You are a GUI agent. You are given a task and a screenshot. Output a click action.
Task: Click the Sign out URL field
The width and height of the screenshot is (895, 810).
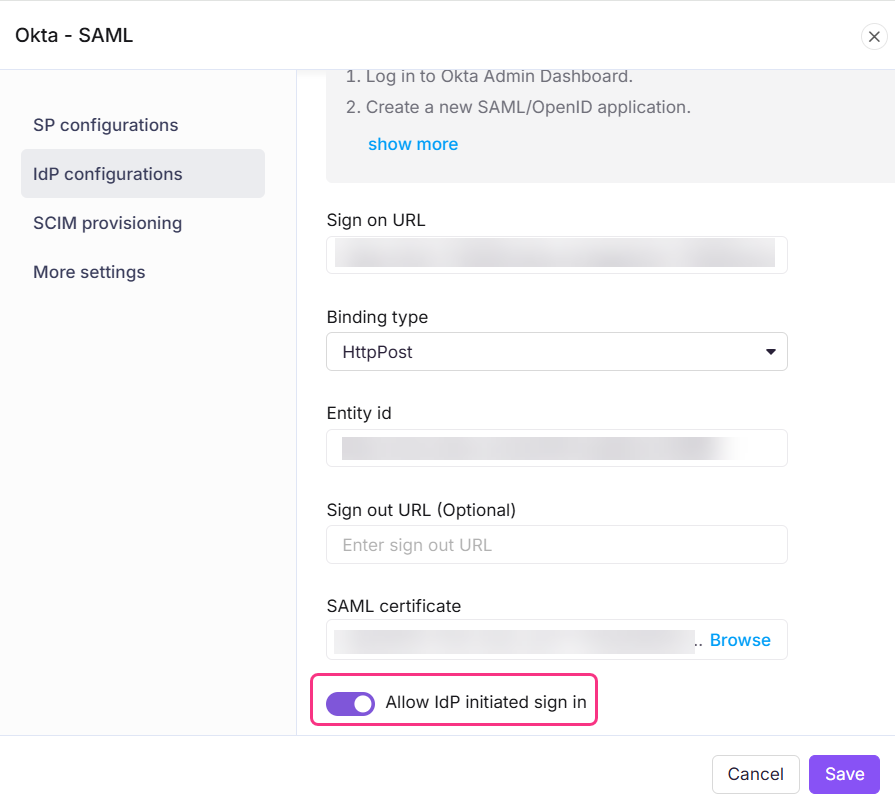tap(557, 545)
